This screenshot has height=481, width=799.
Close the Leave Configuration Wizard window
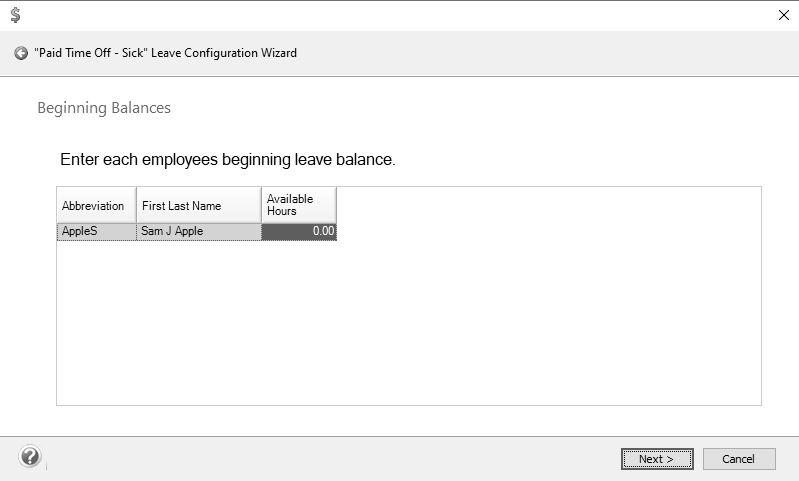click(x=783, y=15)
